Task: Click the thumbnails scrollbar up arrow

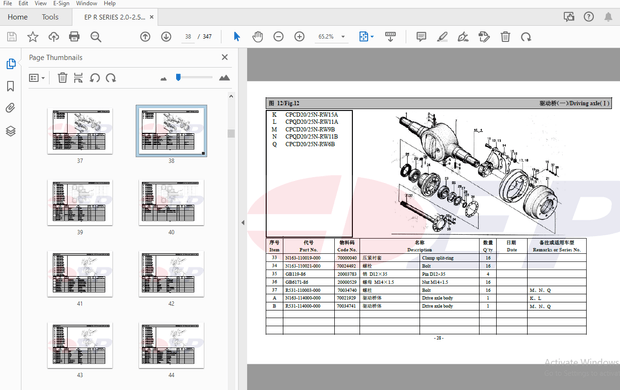Action: (231, 96)
